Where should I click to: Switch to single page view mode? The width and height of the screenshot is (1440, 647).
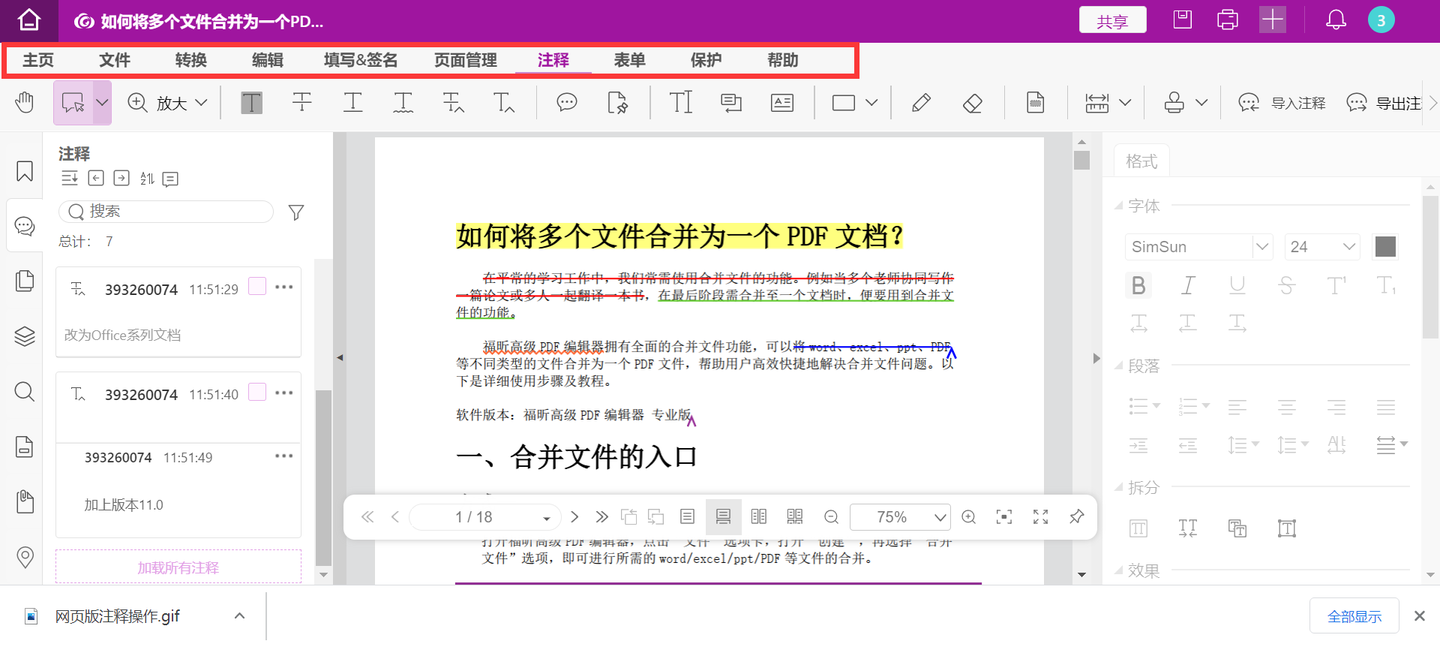[687, 517]
